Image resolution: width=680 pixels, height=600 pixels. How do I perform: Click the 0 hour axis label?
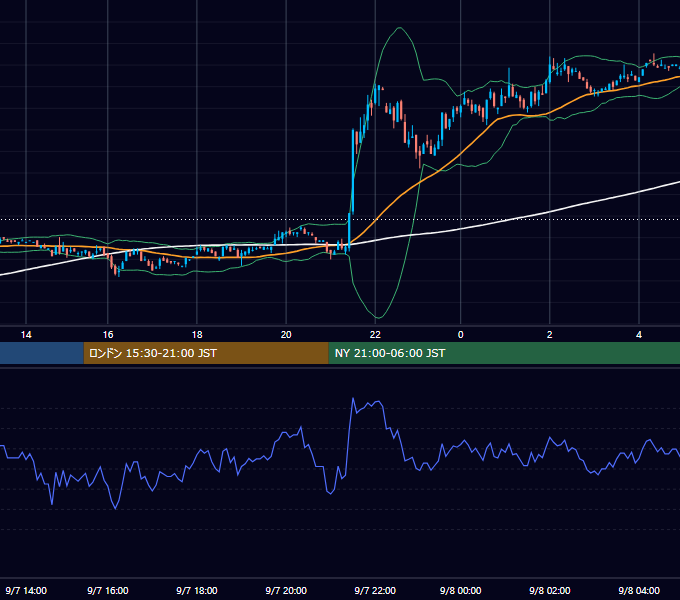tap(461, 335)
